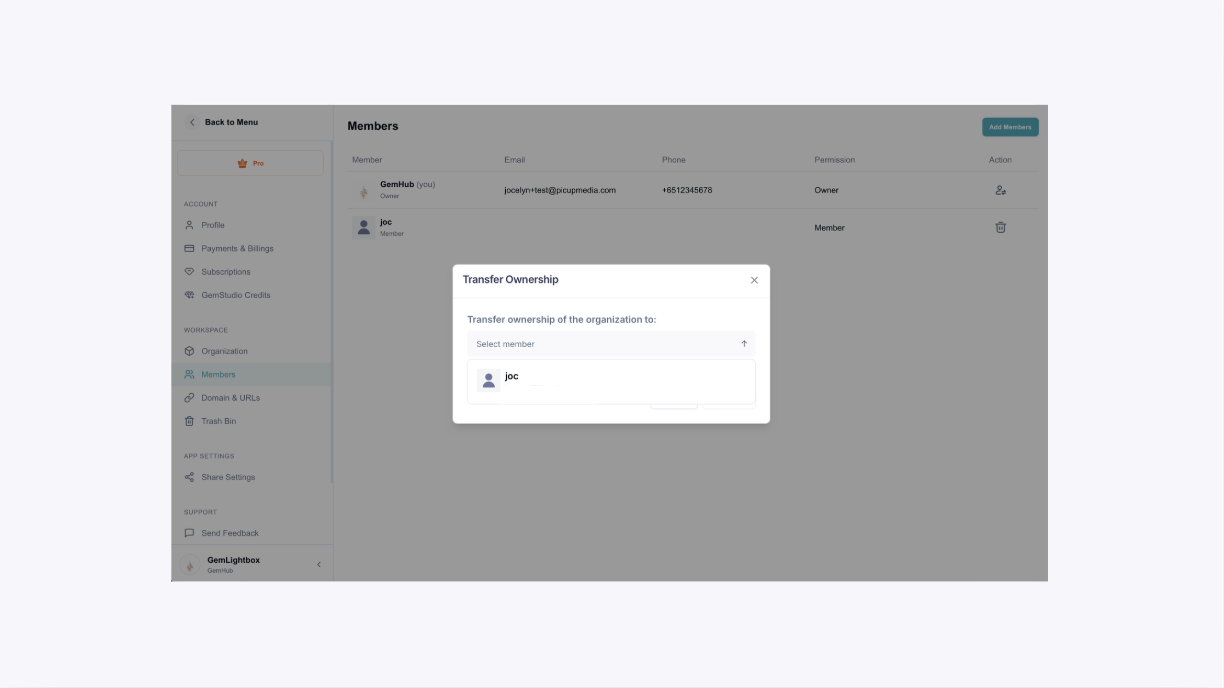The image size is (1224, 688).
Task: Click the GemStudio Credits icon
Action: pos(189,295)
